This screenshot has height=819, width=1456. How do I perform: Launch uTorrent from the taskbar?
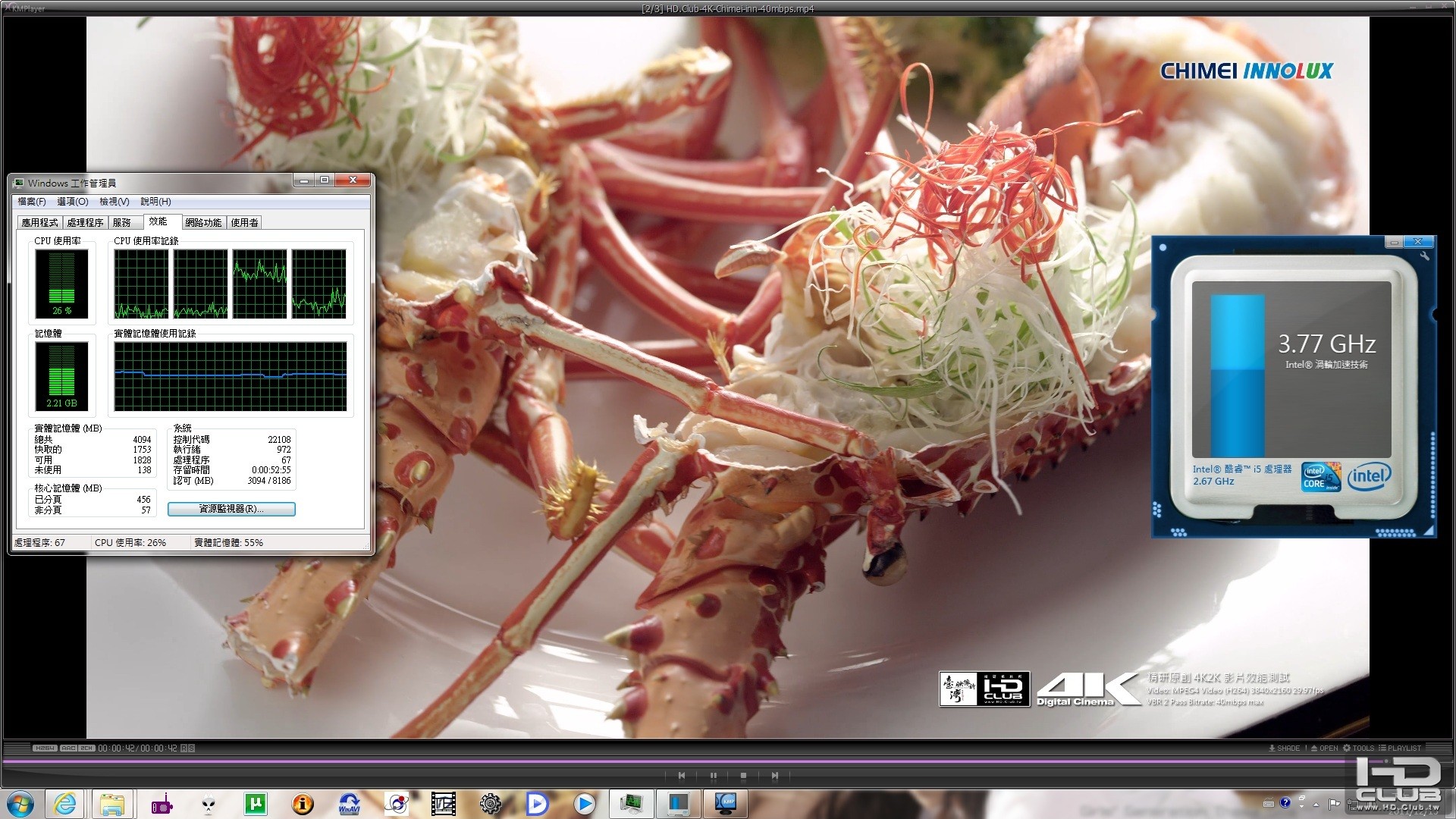pos(256,804)
